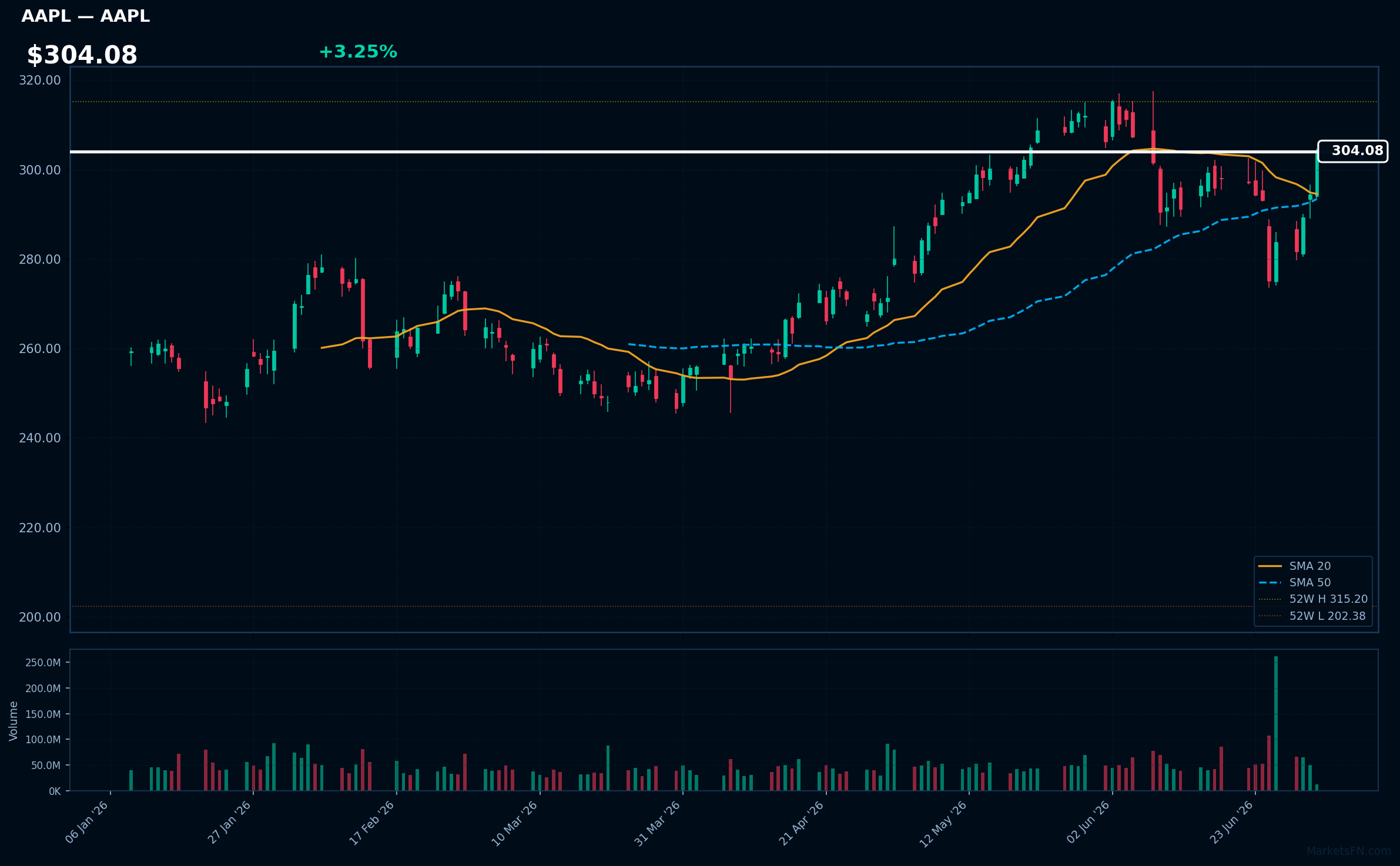Click the 240.00 price axis label
The width and height of the screenshot is (1400, 866).
[40, 438]
